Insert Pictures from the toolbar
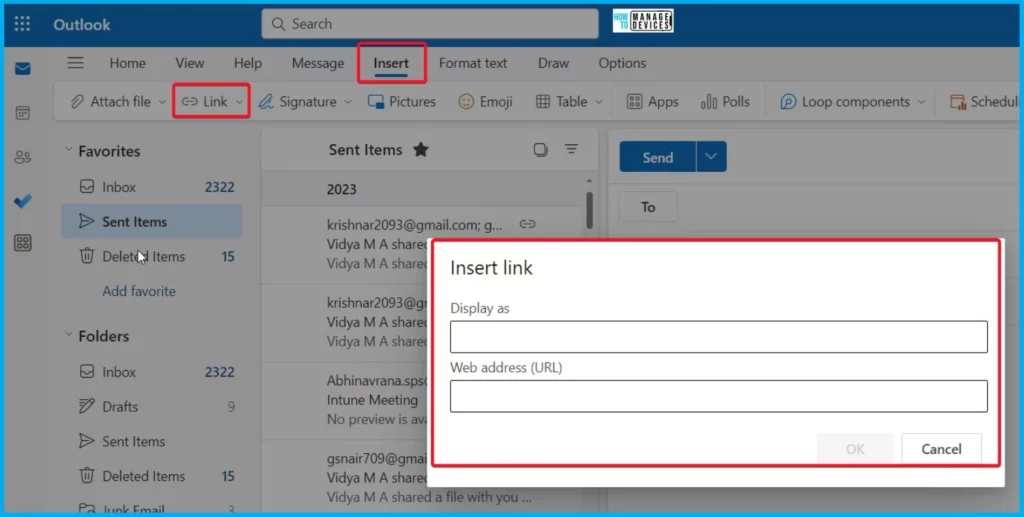 pyautogui.click(x=402, y=101)
